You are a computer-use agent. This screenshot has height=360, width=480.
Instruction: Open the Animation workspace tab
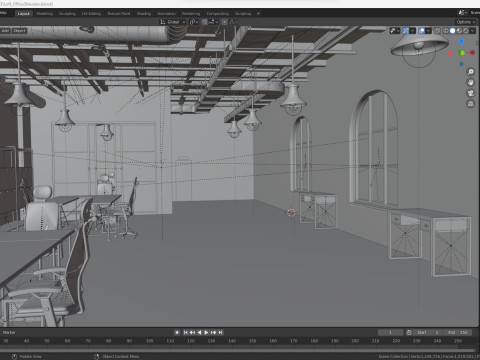(x=166, y=14)
